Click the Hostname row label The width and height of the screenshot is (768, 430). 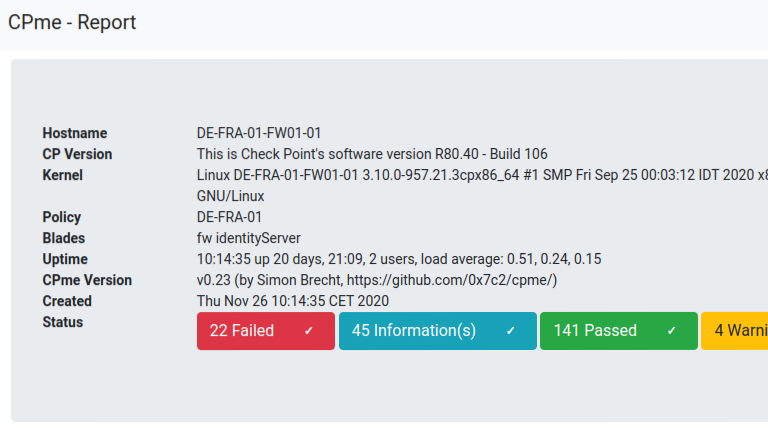74,133
